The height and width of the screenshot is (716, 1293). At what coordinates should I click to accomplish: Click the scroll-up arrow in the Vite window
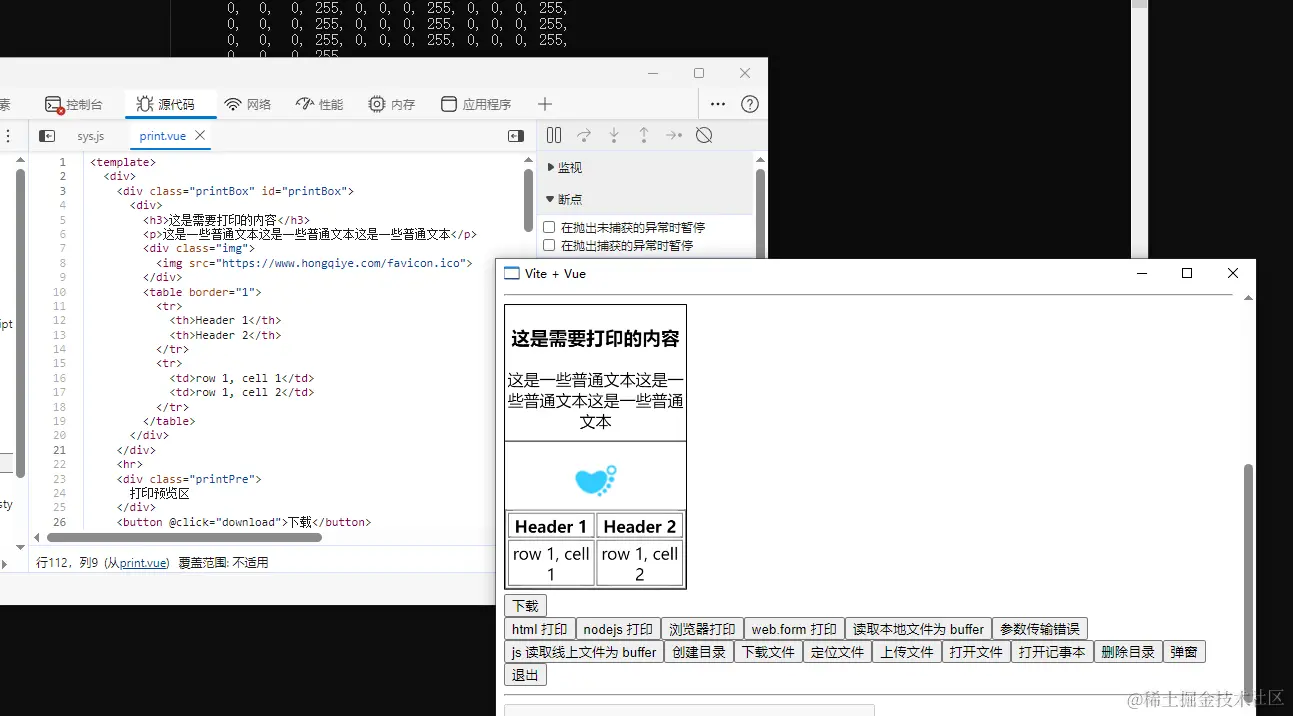(1248, 297)
